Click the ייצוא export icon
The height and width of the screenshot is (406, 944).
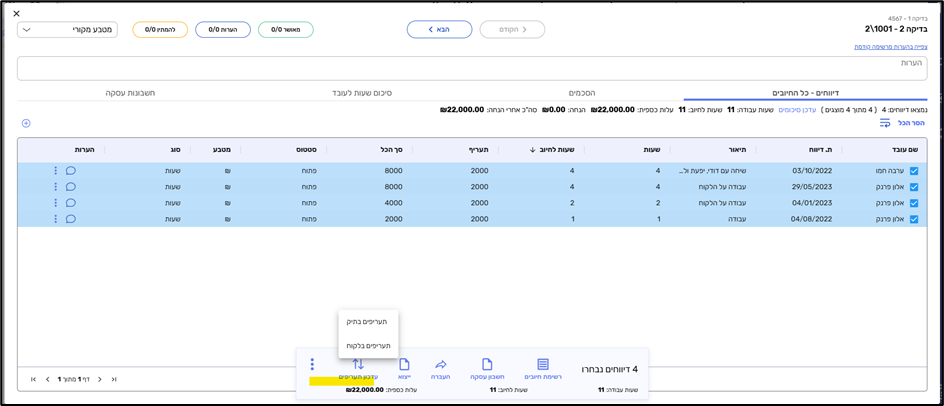click(x=404, y=365)
